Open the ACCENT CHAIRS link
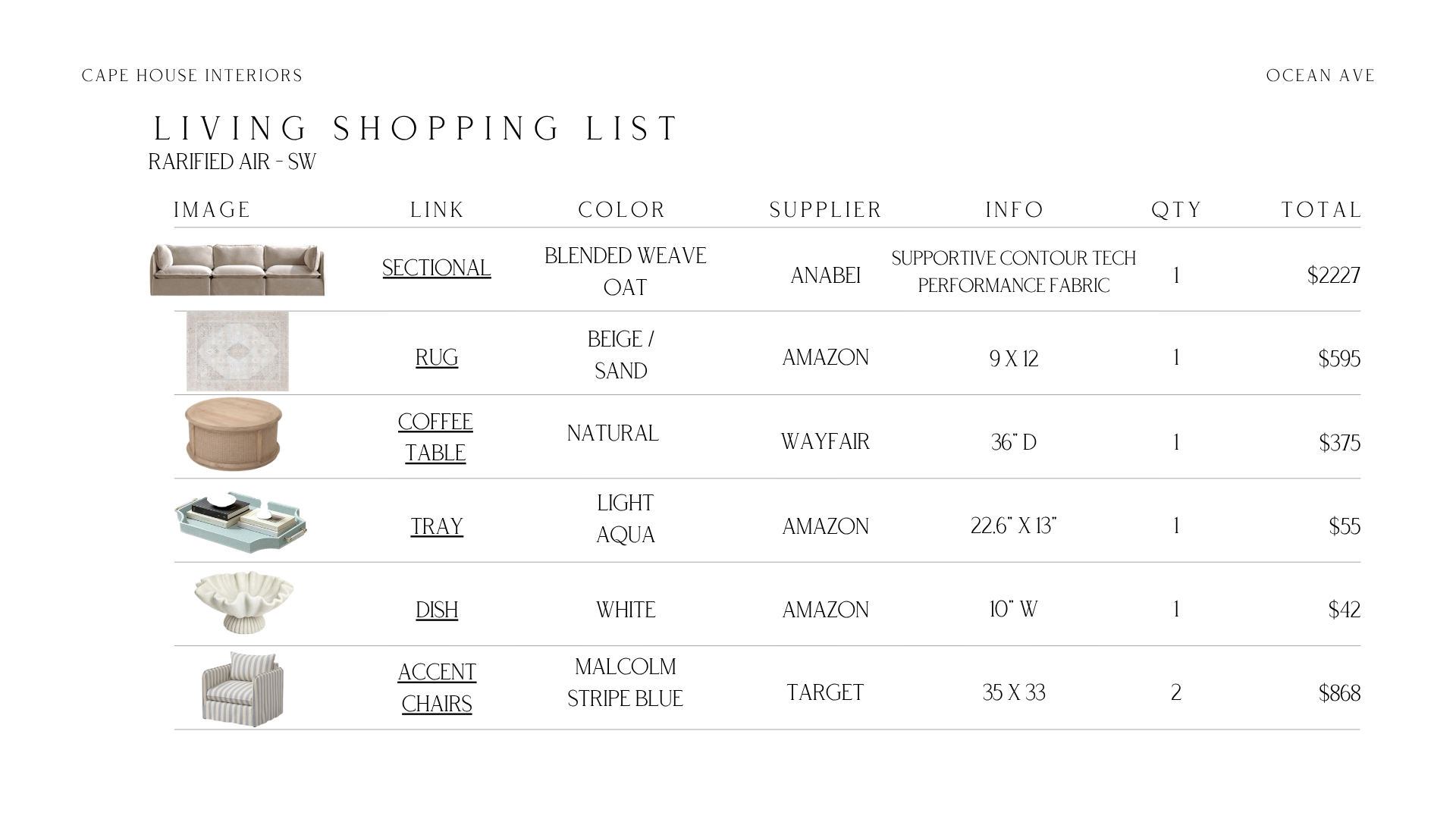 click(437, 688)
